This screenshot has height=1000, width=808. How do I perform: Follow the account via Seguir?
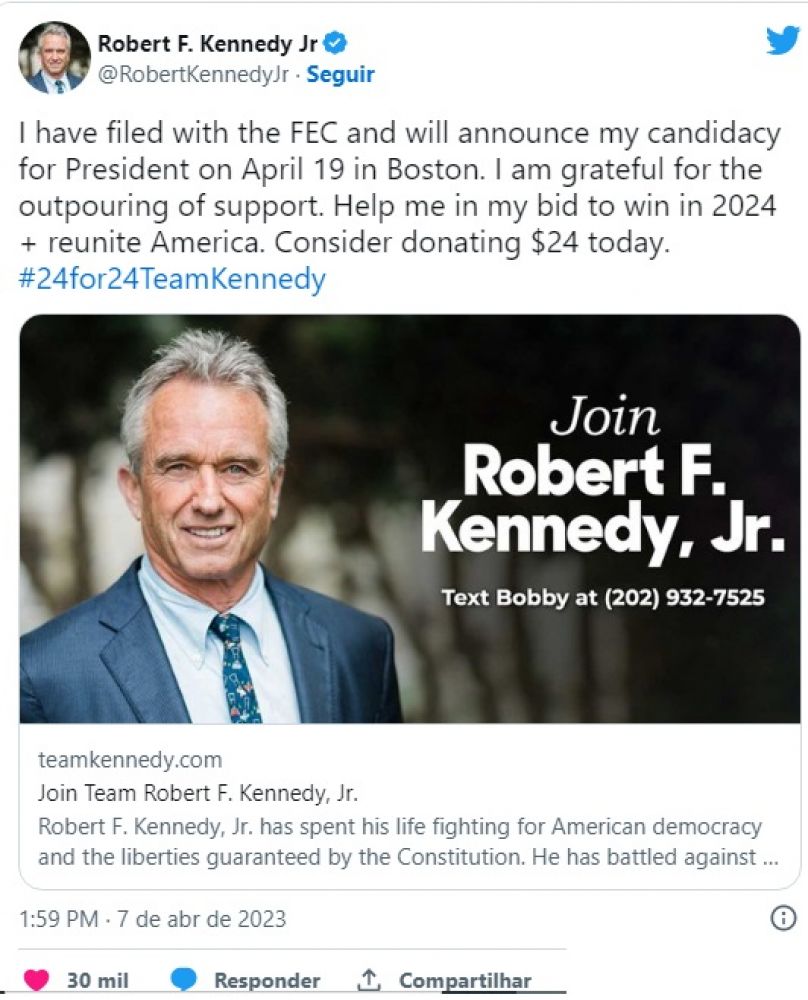[341, 75]
